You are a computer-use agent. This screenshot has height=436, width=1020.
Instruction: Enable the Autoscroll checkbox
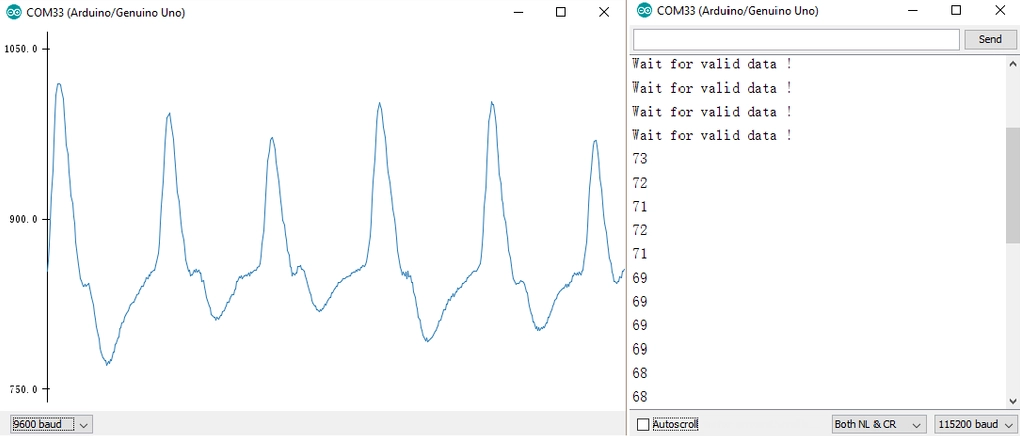(643, 425)
